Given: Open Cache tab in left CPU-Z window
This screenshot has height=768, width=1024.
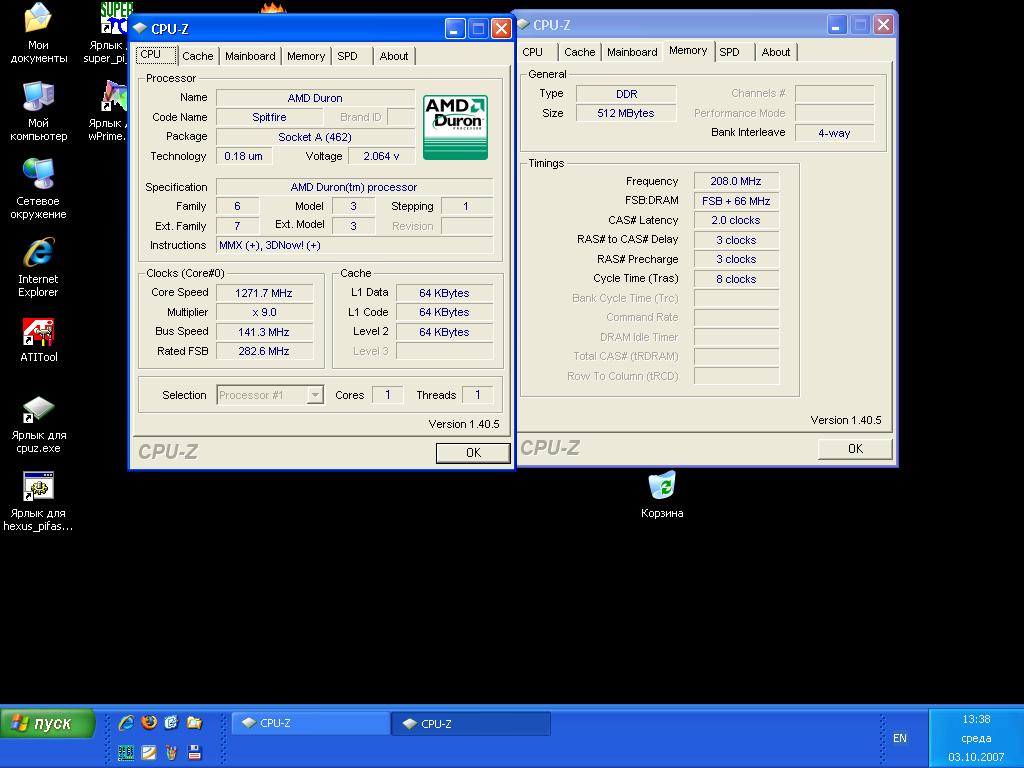Looking at the screenshot, I should coord(197,56).
